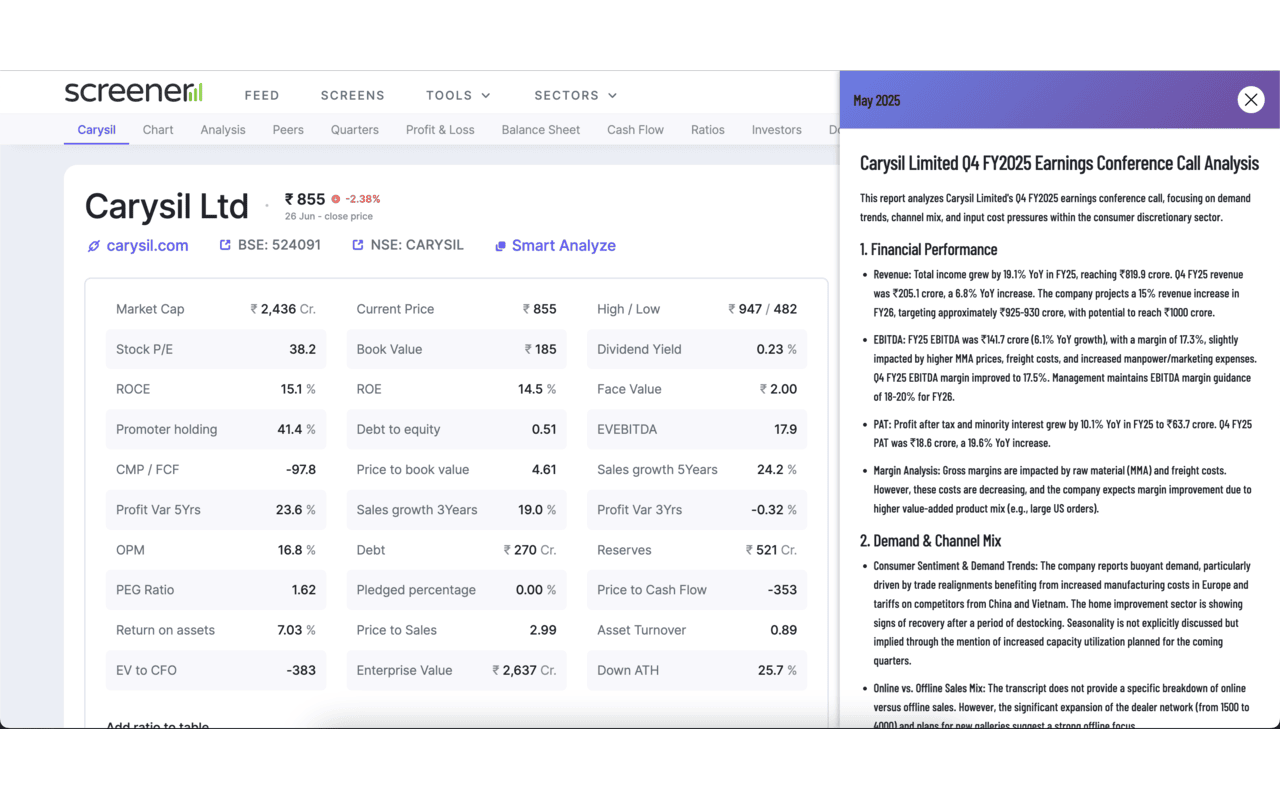Switch to the Chart tab
Viewport: 1280px width, 800px height.
[158, 129]
